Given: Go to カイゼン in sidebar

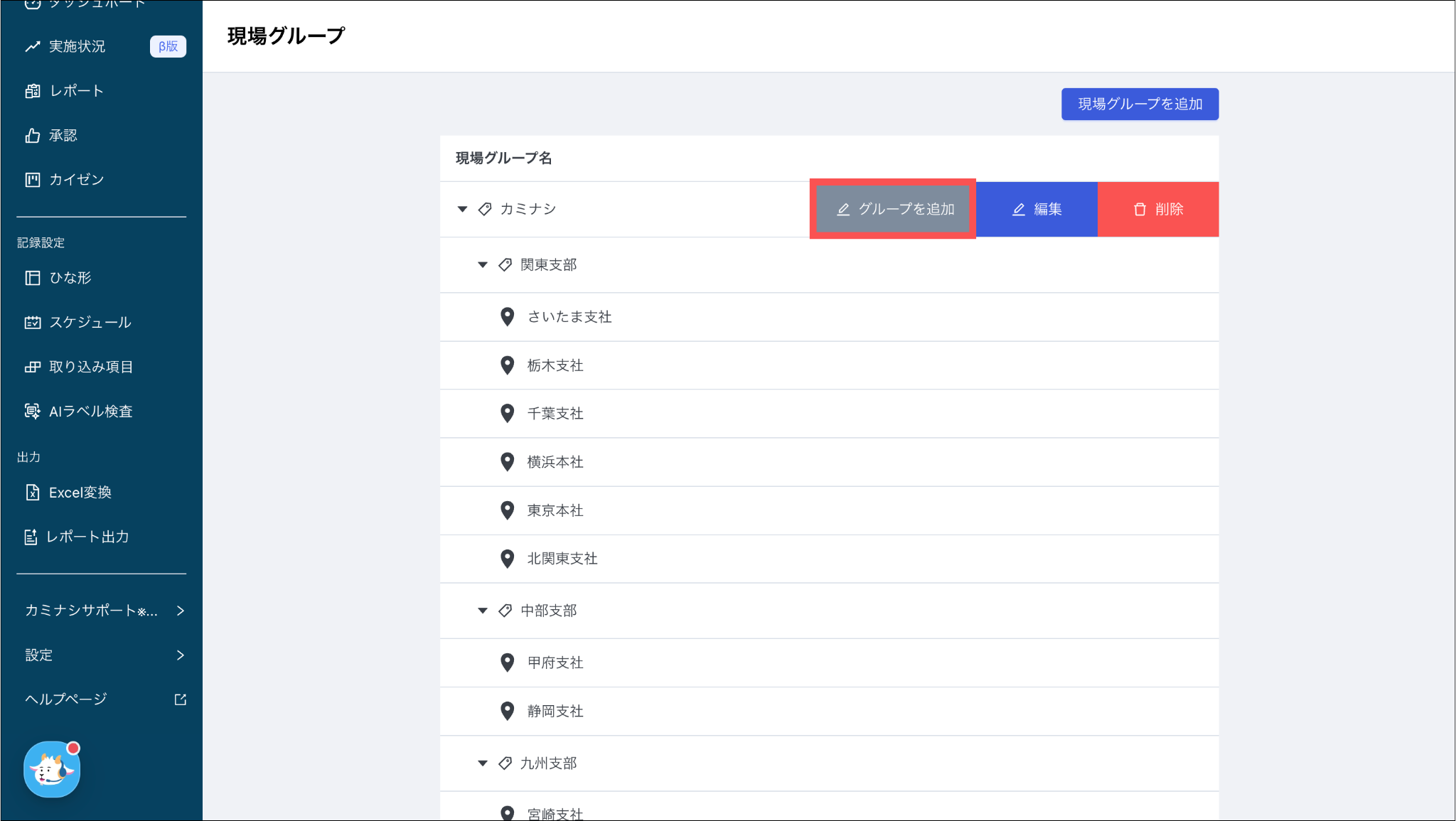Looking at the screenshot, I should (x=76, y=179).
